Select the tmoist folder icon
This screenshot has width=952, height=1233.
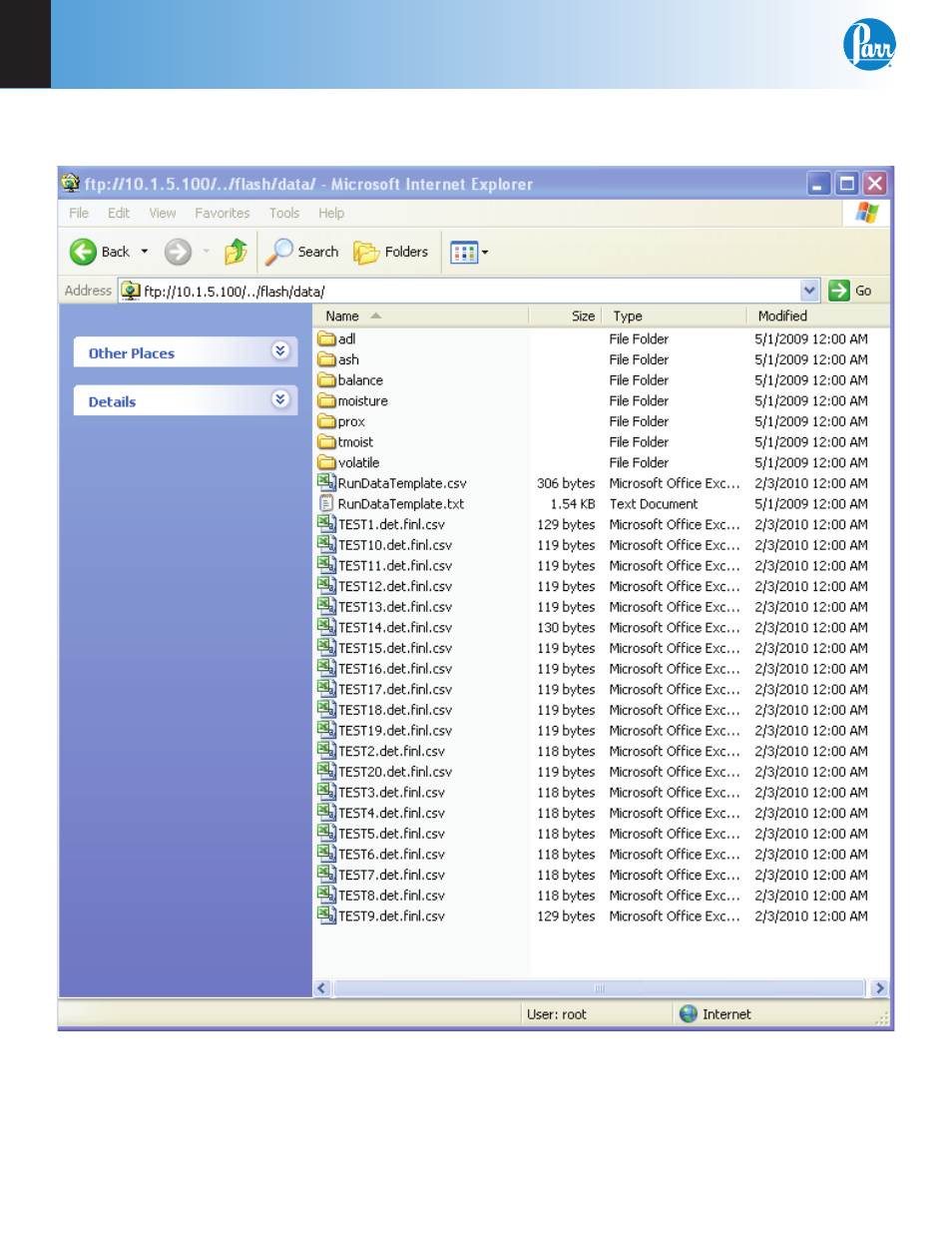point(326,441)
